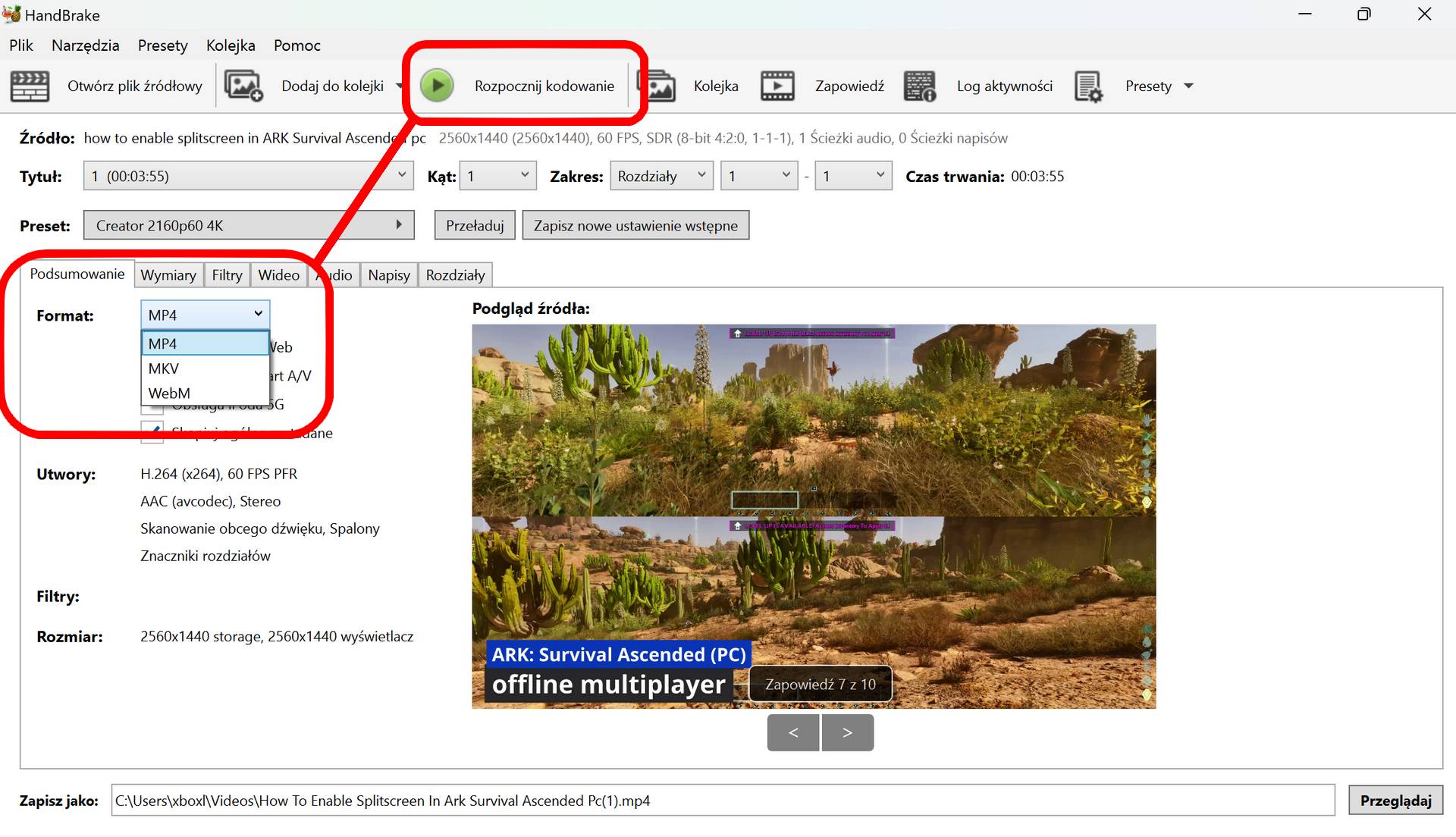Click Dodaj do kolejki label

pyautogui.click(x=332, y=86)
